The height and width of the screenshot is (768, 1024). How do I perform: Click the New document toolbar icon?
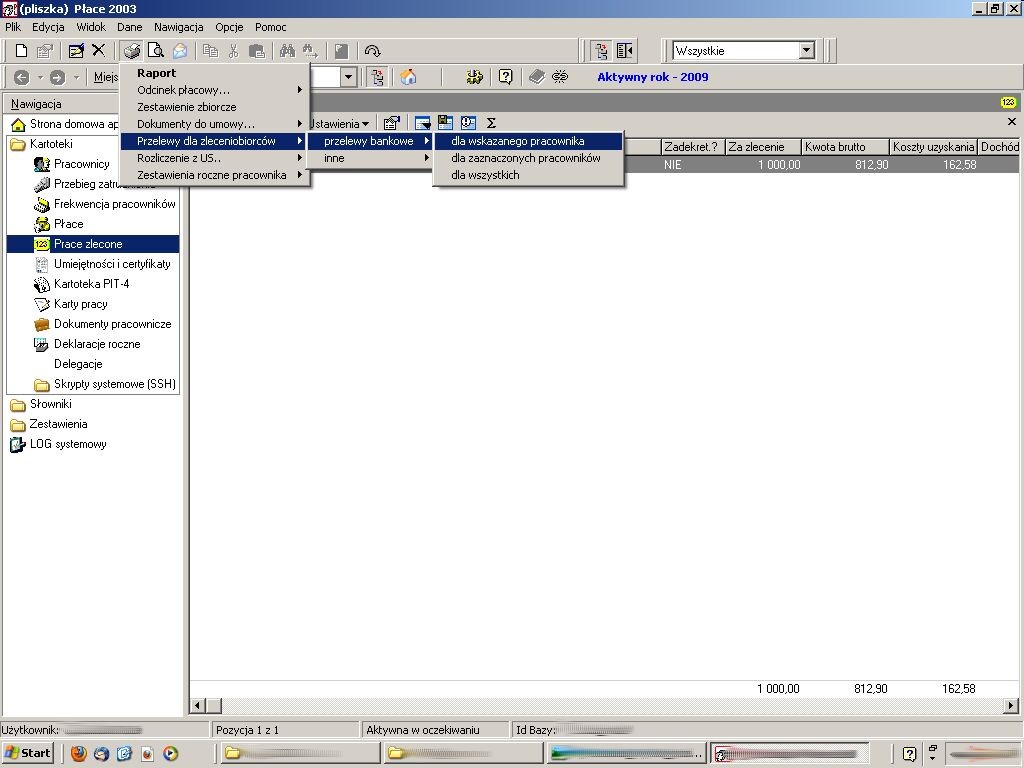tap(22, 51)
